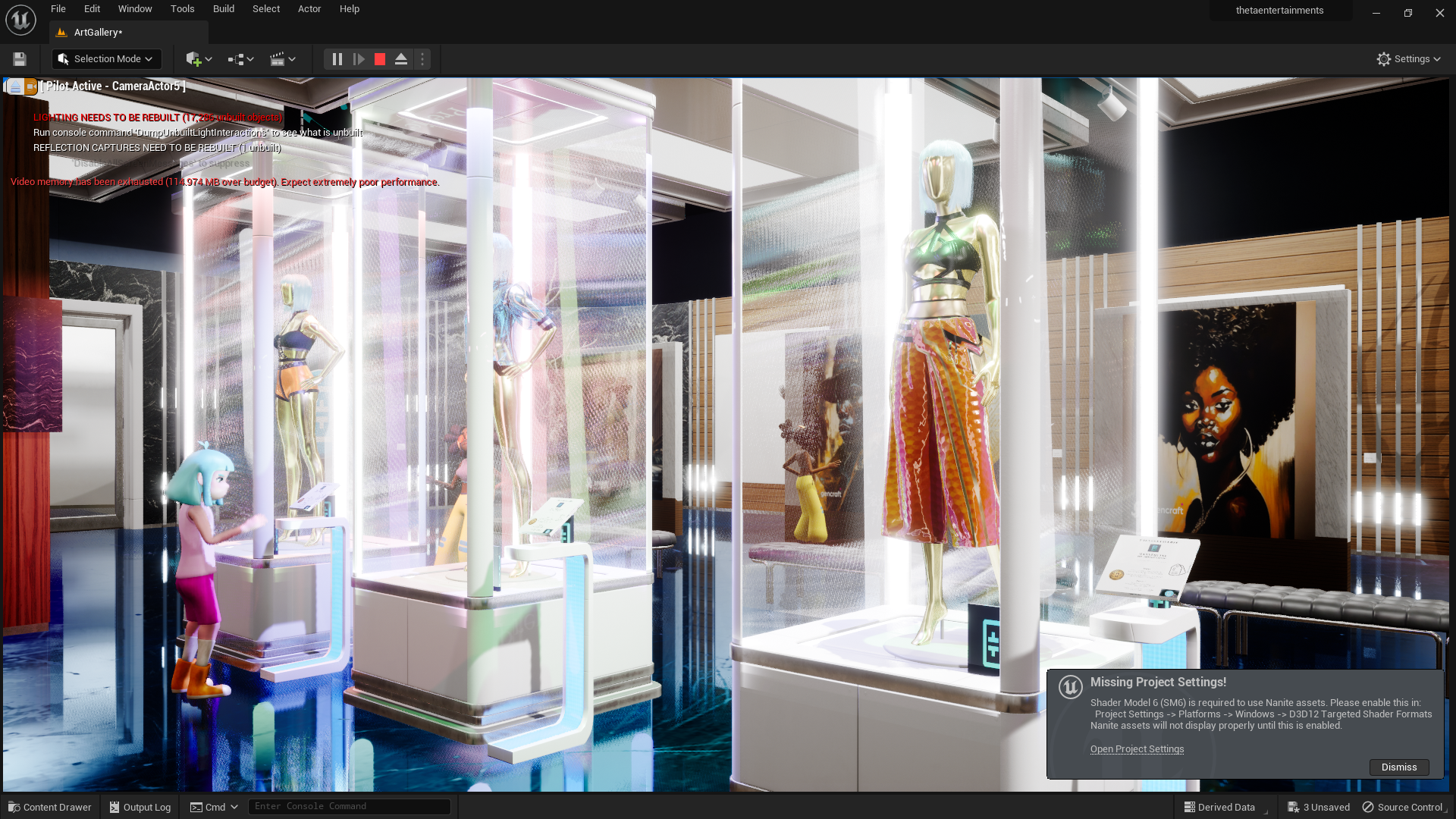This screenshot has width=1456, height=819.
Task: Open the Actor menu
Action: pos(309,9)
